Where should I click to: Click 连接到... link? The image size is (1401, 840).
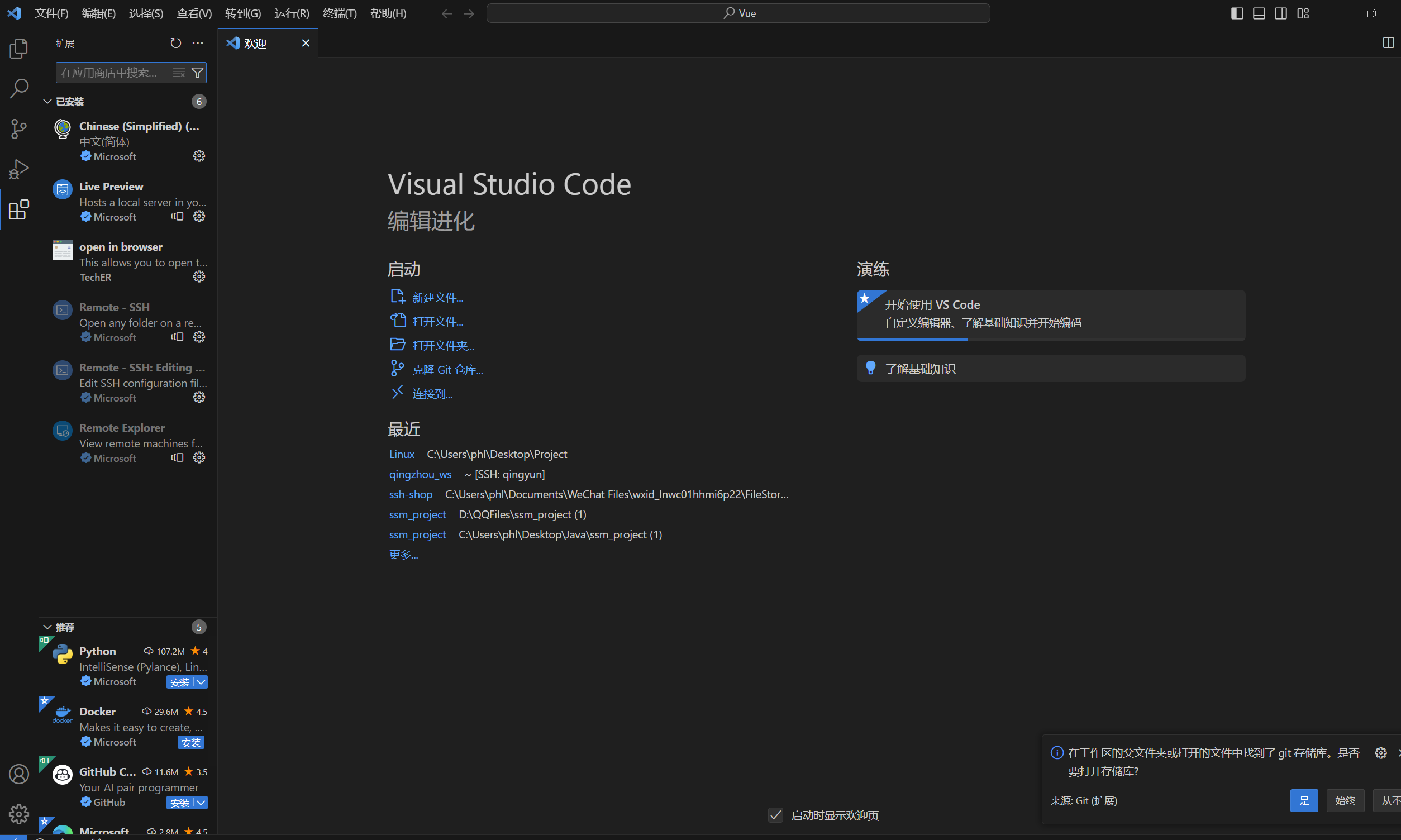[x=432, y=393]
